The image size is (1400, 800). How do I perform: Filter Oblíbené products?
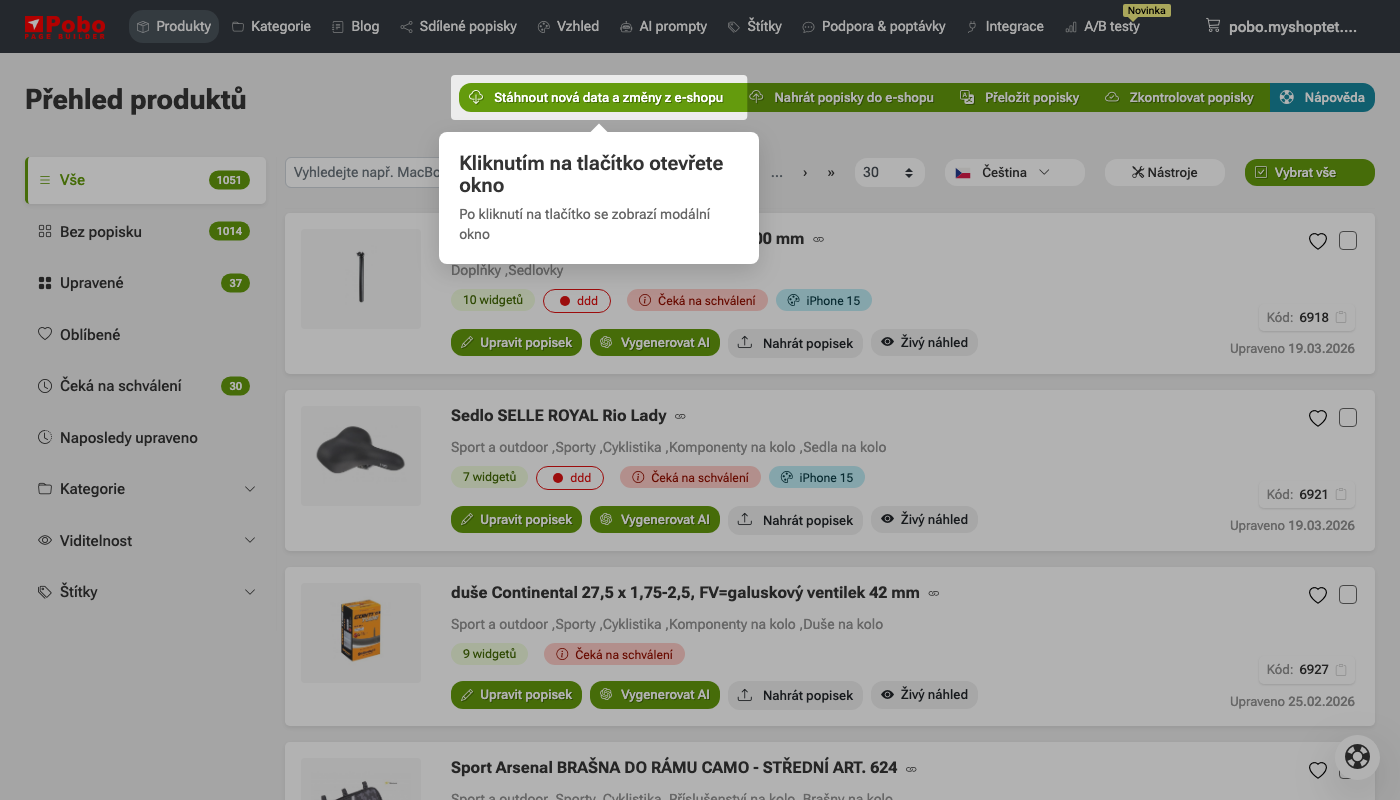(146, 334)
